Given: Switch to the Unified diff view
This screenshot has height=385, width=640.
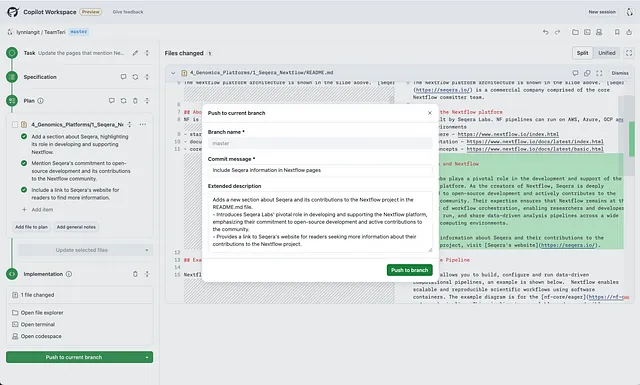Looking at the screenshot, I should tap(607, 53).
